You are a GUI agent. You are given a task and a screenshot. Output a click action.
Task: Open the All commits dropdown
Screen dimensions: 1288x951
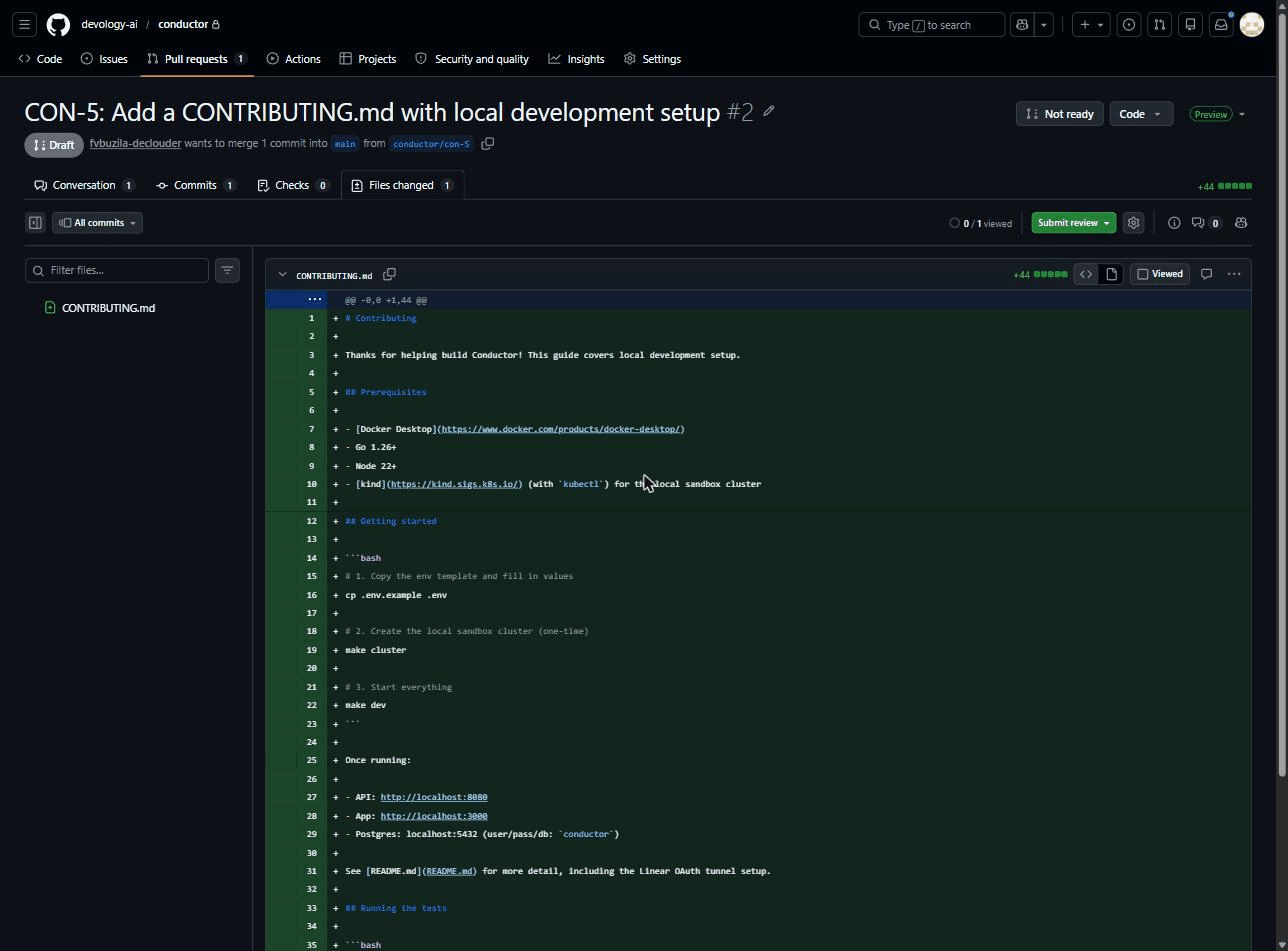click(x=98, y=223)
